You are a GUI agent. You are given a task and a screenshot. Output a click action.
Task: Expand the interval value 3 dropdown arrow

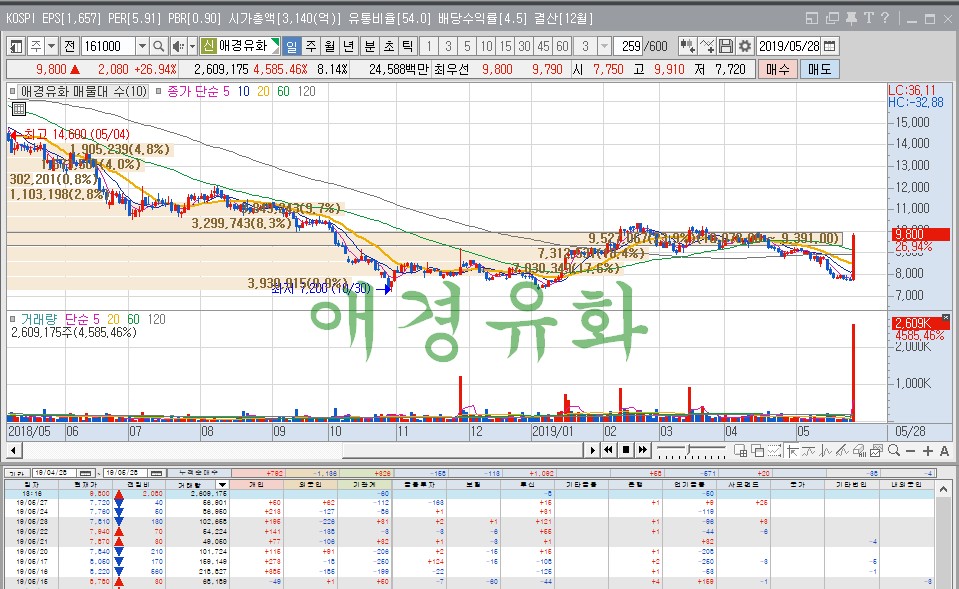pyautogui.click(x=604, y=46)
